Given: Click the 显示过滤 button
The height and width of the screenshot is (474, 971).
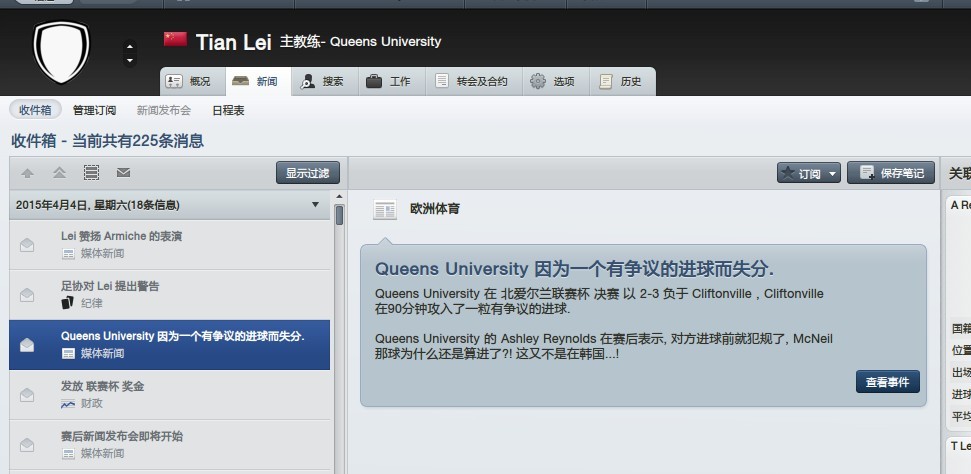Looking at the screenshot, I should coord(307,173).
